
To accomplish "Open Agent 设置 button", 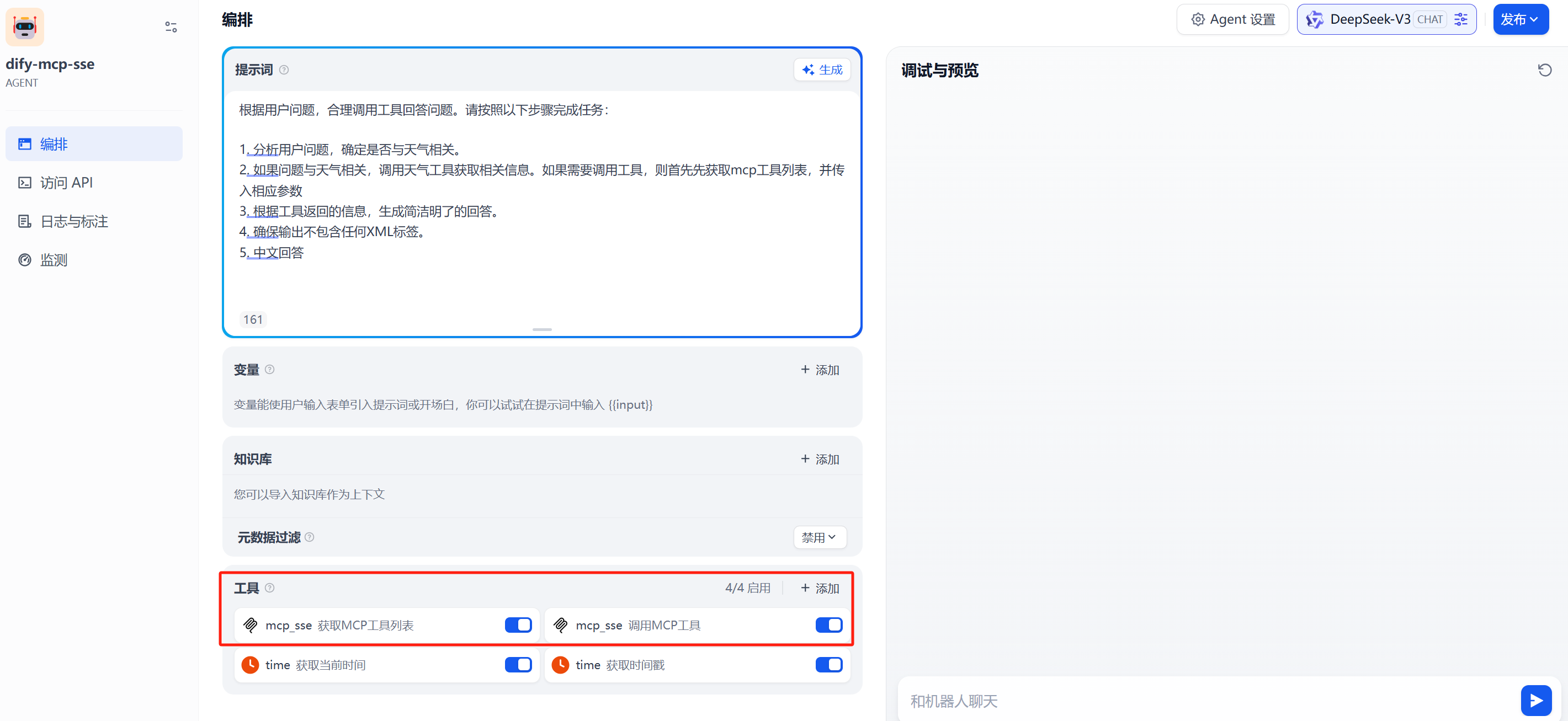I will (x=1232, y=19).
